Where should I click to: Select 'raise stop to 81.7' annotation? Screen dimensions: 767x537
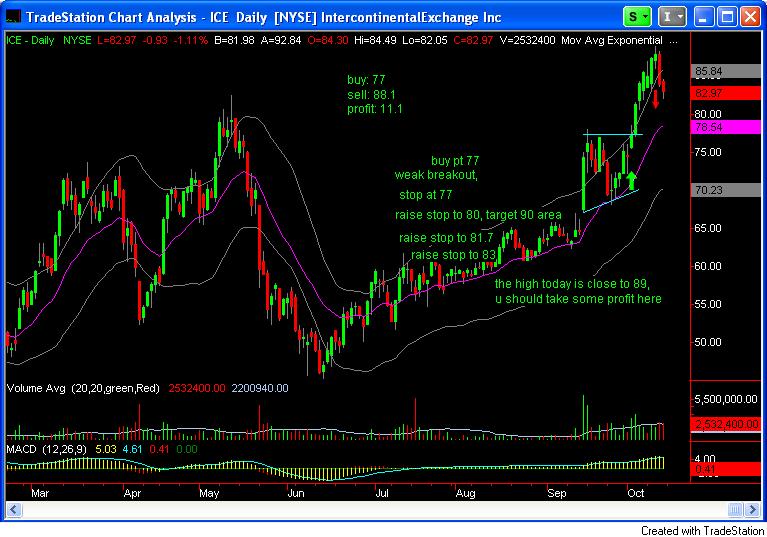446,238
